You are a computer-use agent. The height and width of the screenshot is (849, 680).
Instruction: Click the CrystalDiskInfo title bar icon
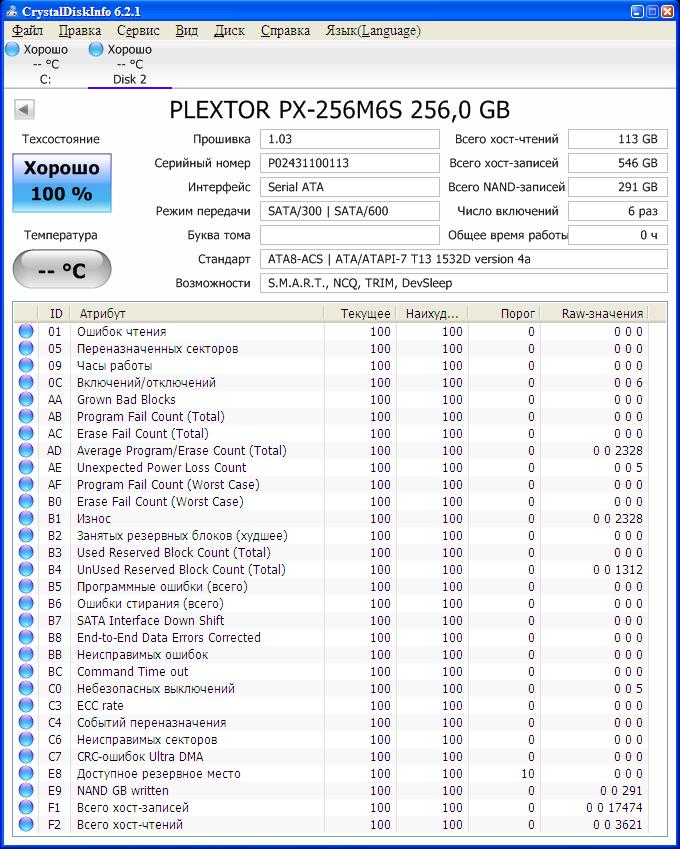tap(10, 11)
